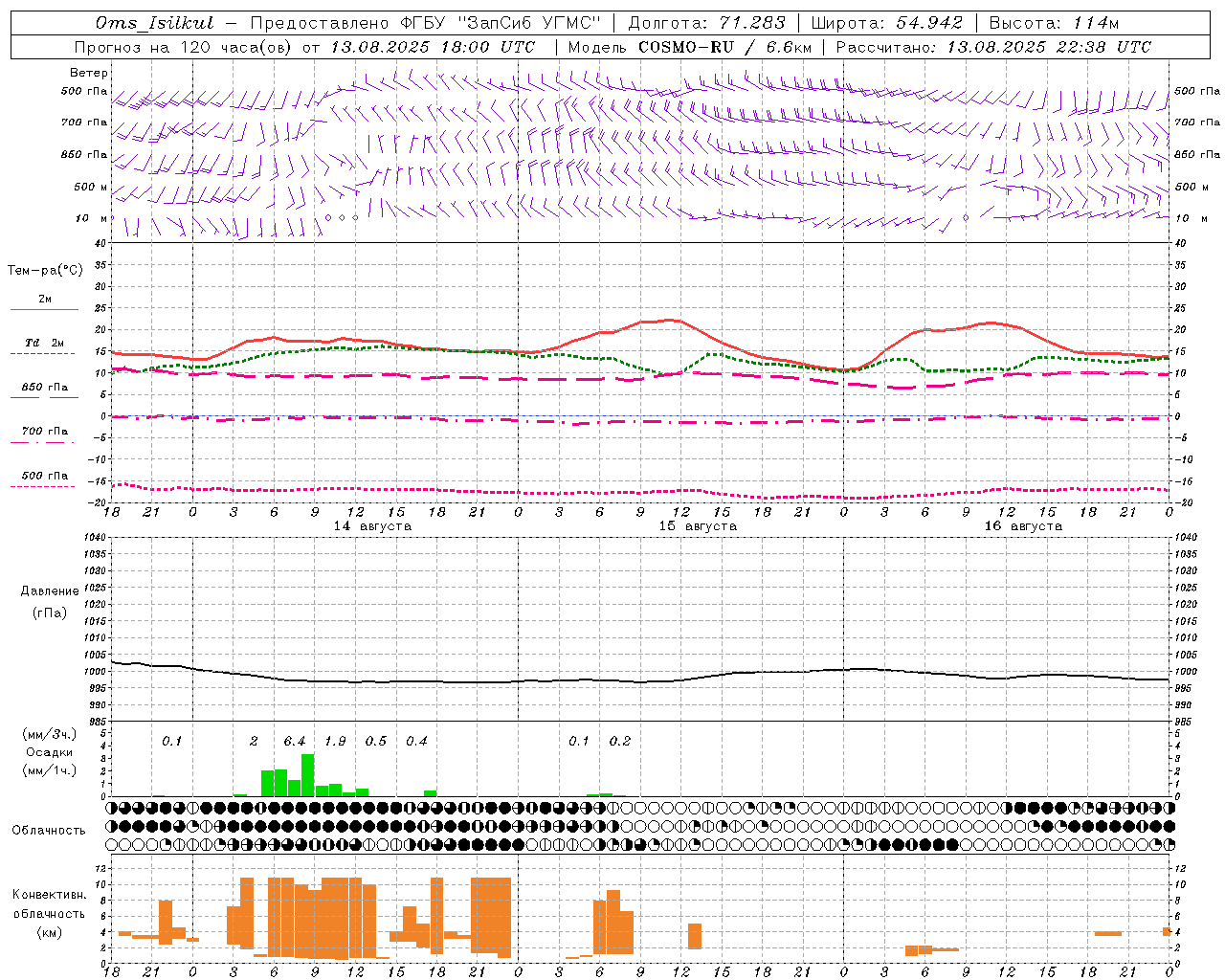Click the 6.4 precipitation total value
Screen dimensions: 1225x980
click(295, 742)
